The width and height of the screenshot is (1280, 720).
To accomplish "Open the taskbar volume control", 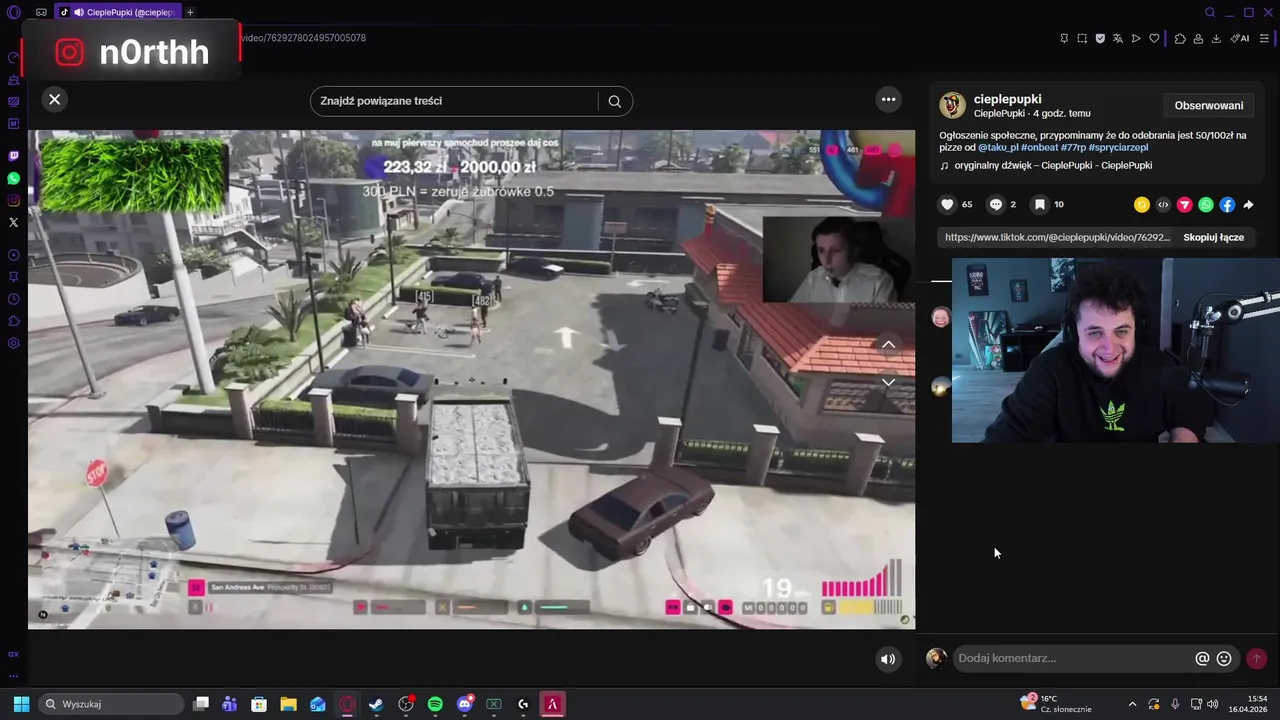I will [x=1212, y=704].
